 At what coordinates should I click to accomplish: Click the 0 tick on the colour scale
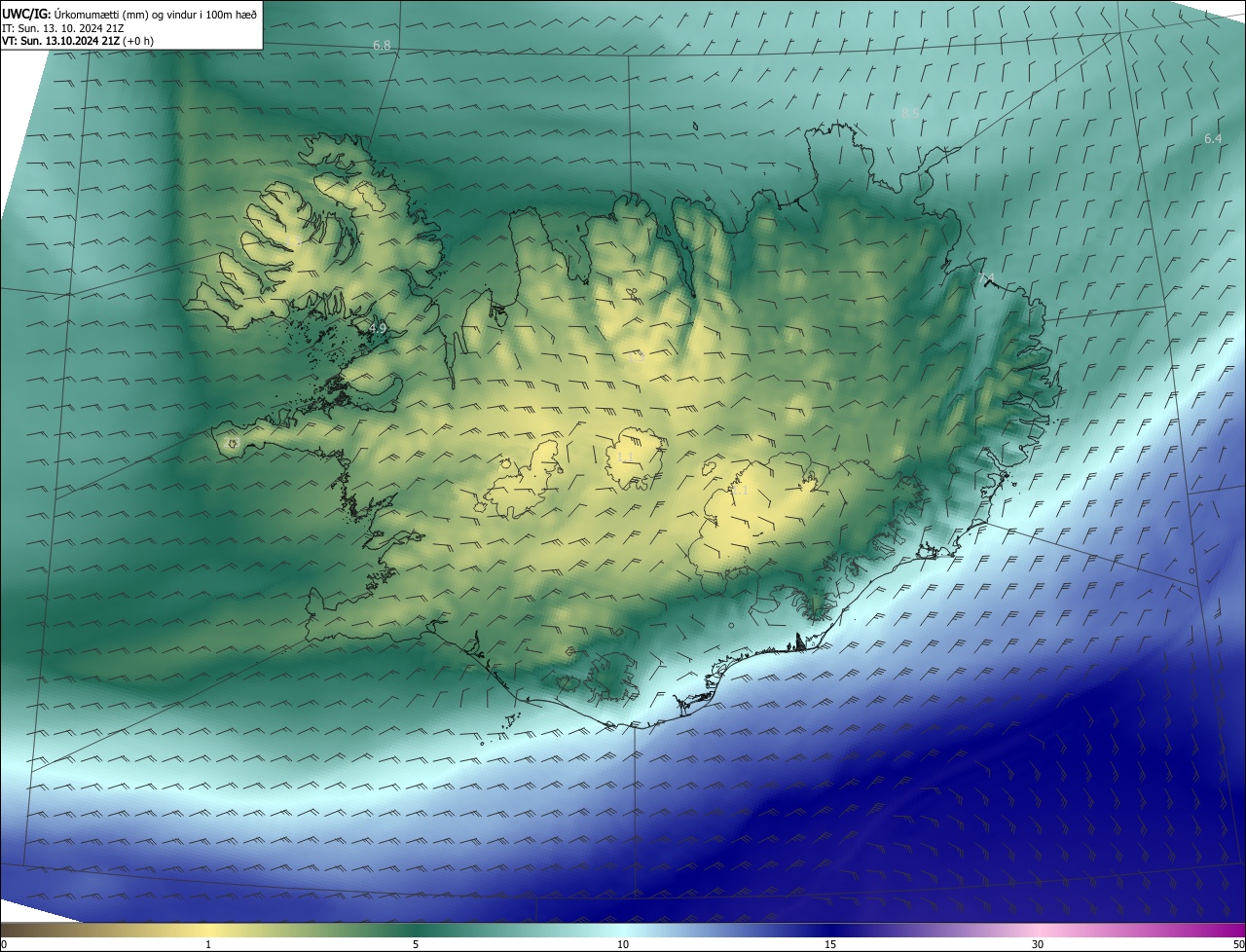click(4, 945)
